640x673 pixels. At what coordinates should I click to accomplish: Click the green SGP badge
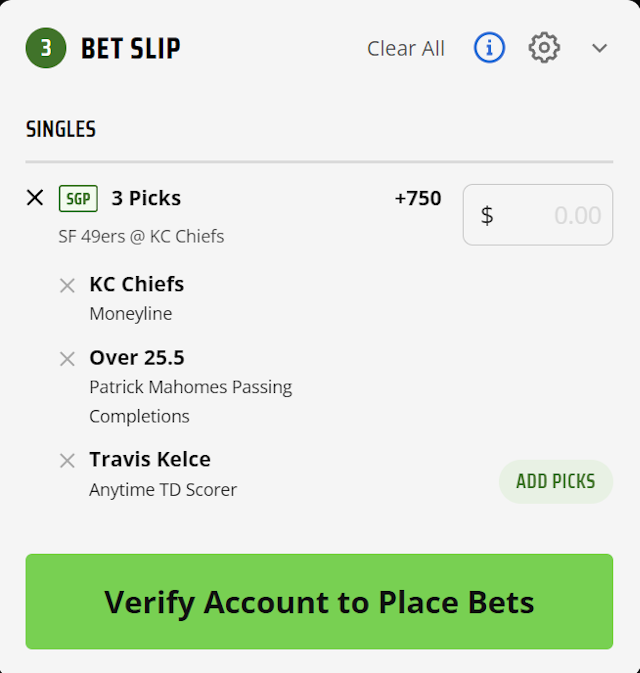[x=78, y=198]
